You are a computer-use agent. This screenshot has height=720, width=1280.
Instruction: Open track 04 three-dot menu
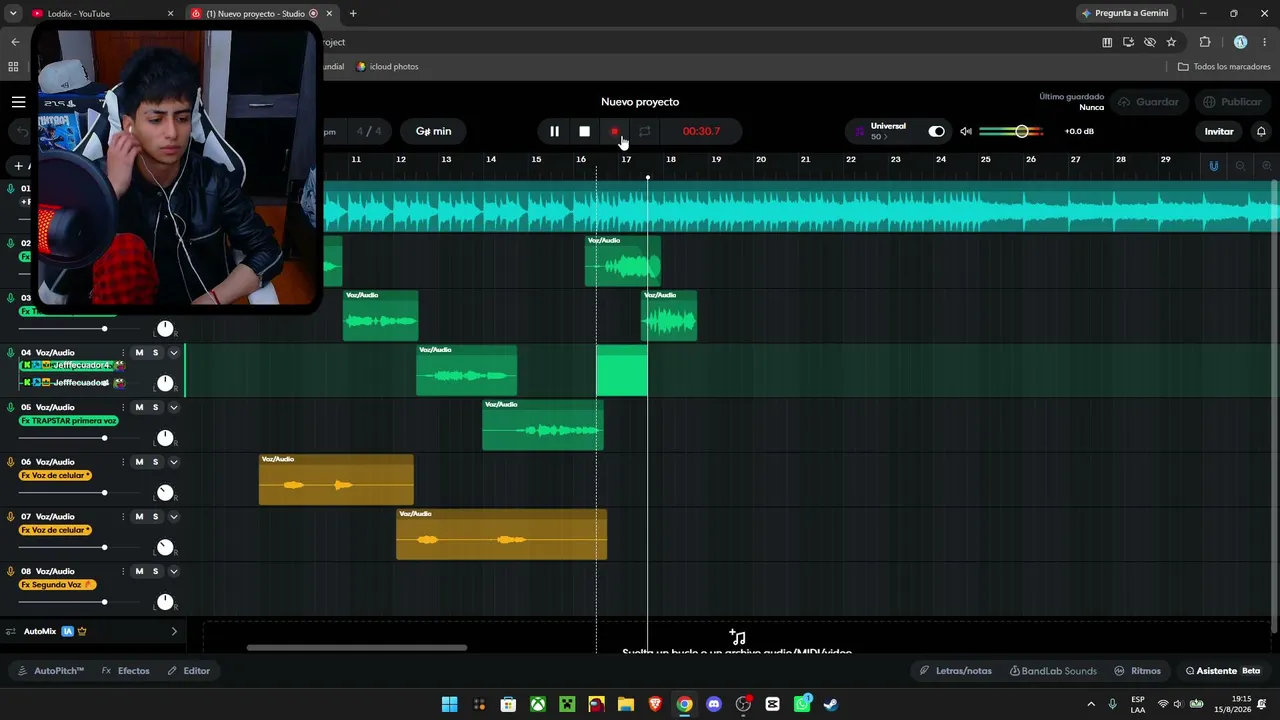pyautogui.click(x=123, y=352)
